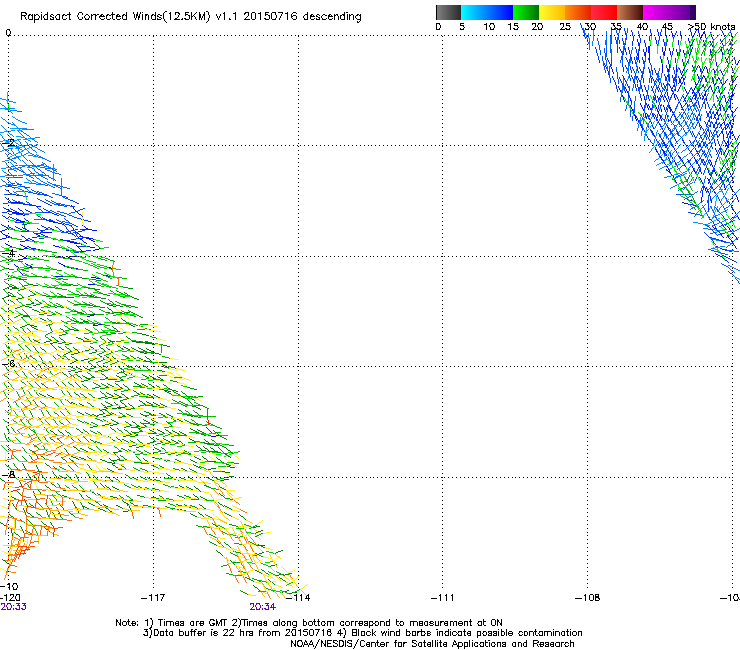
Task: Click the 20:34 purple time stamp
Action: pyautogui.click(x=262, y=607)
